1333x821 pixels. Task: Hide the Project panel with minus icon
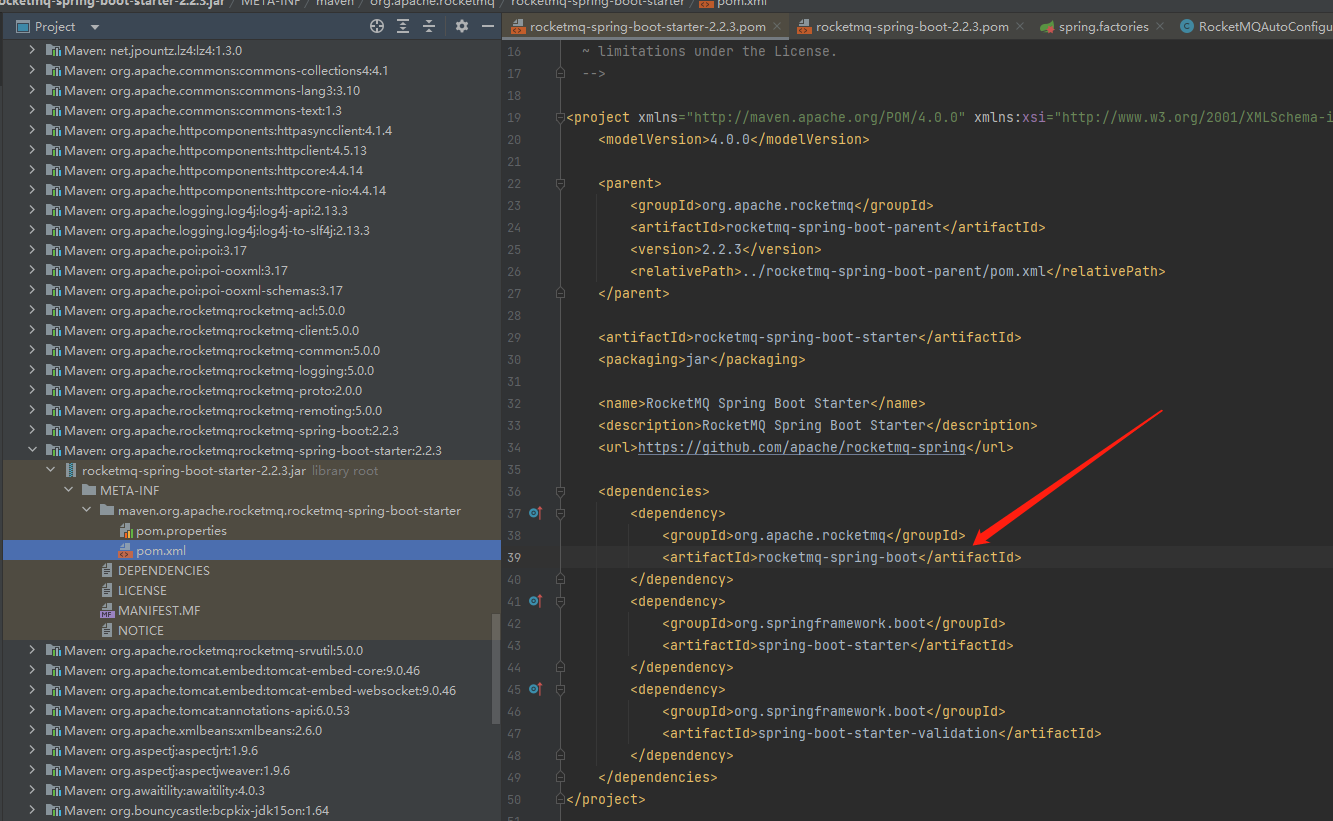pos(487,27)
